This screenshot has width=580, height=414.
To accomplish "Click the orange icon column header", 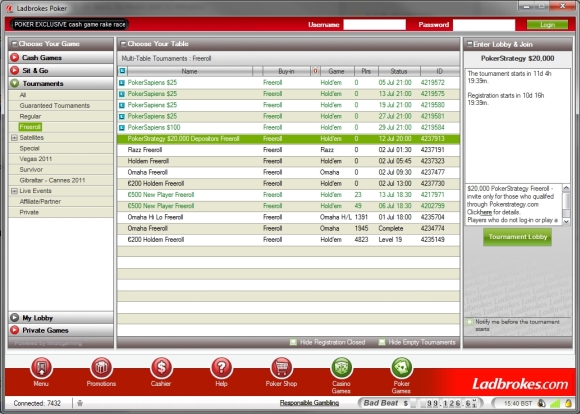I will 315,71.
